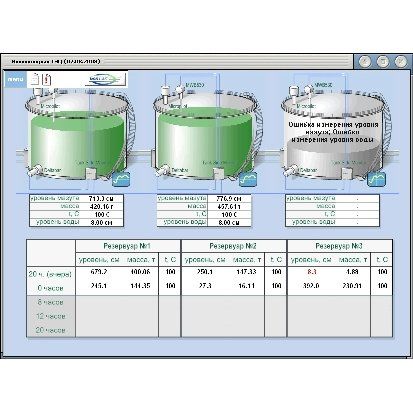Image resolution: width=413 pixels, height=413 pixels.
Task: Click the error message text on third tank
Action: (x=333, y=132)
